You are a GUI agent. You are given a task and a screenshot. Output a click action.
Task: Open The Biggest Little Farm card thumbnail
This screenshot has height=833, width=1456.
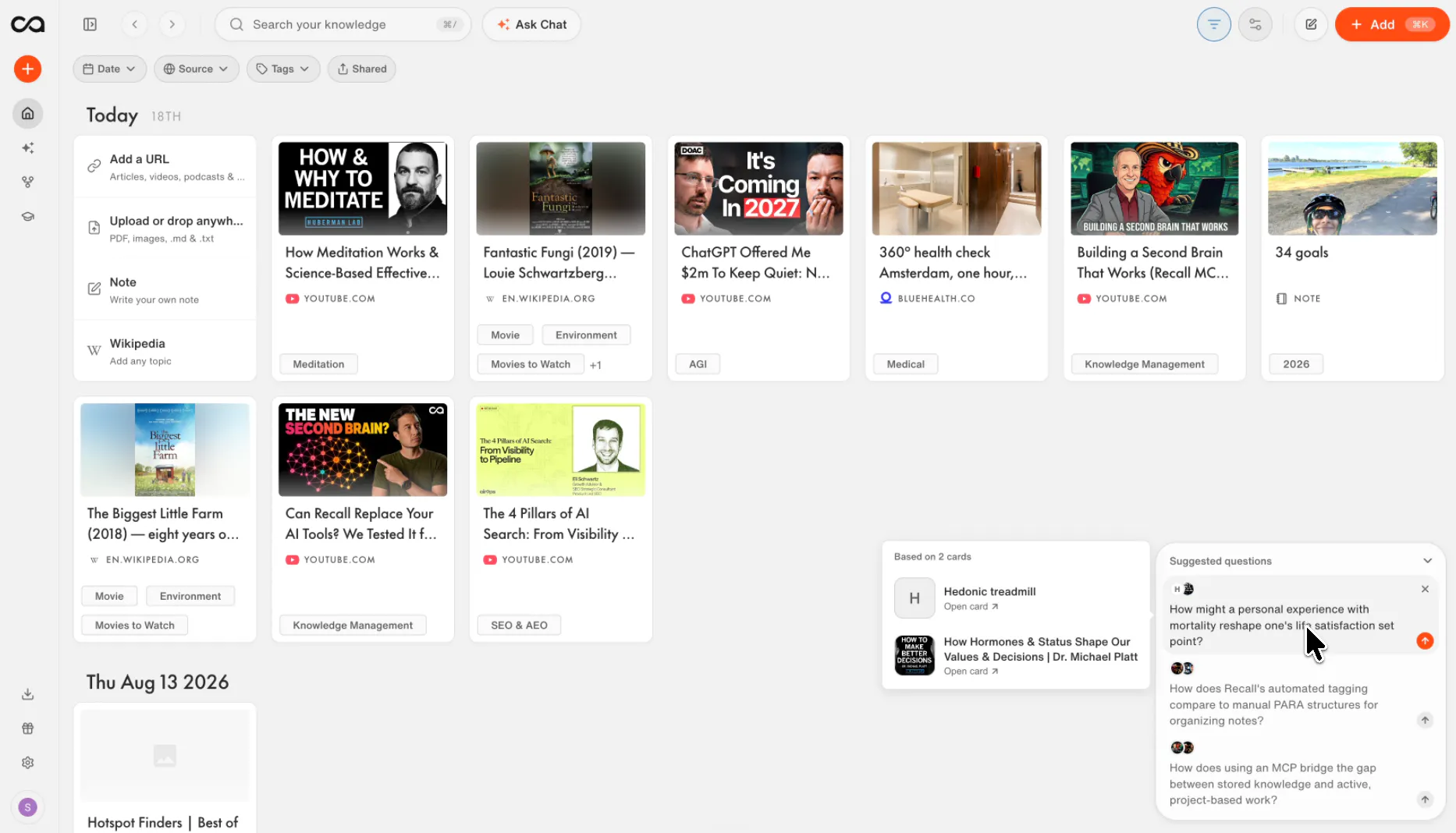pyautogui.click(x=165, y=449)
